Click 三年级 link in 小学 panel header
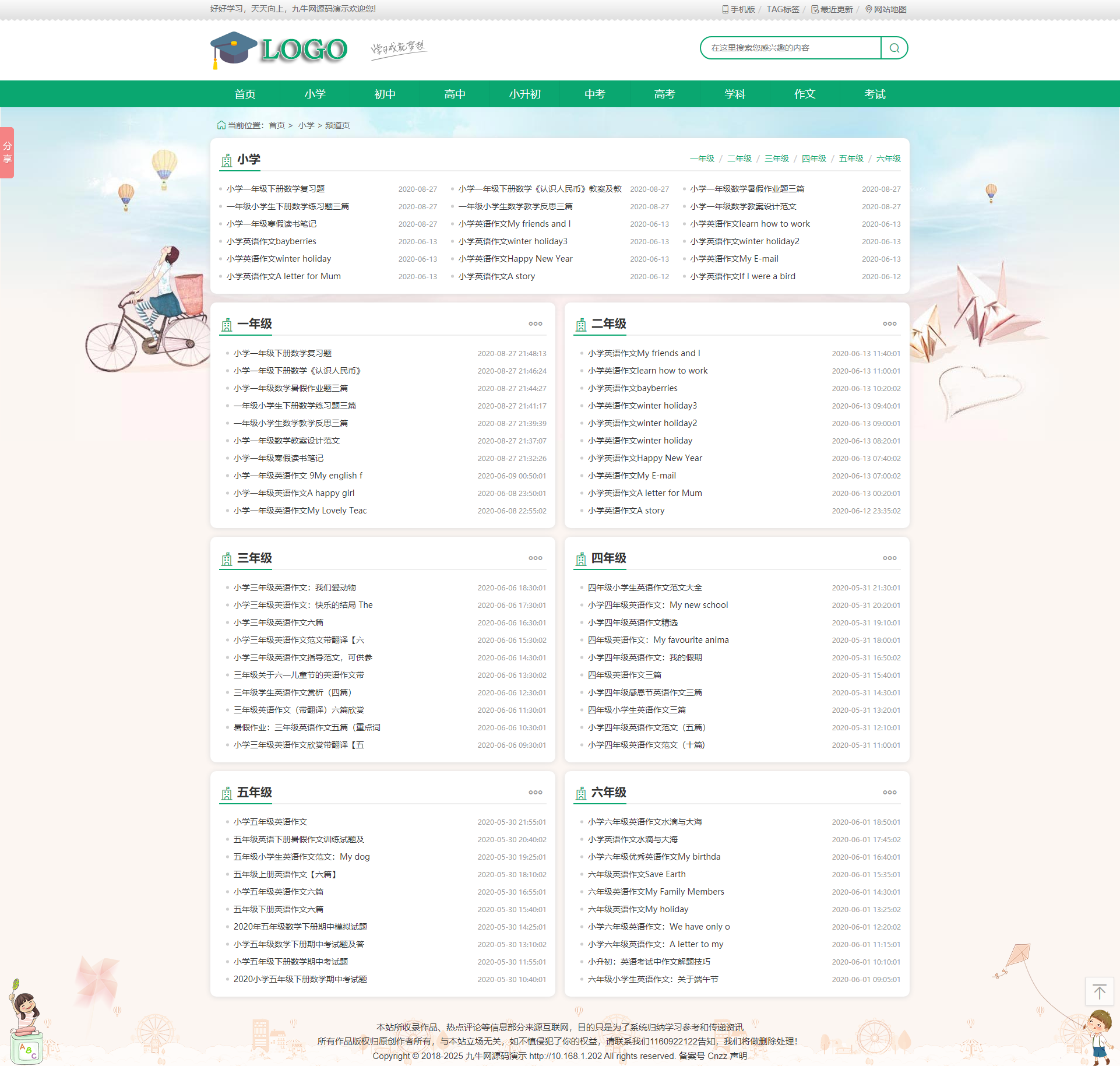Screen dimensions: 1120x1066 [777, 159]
